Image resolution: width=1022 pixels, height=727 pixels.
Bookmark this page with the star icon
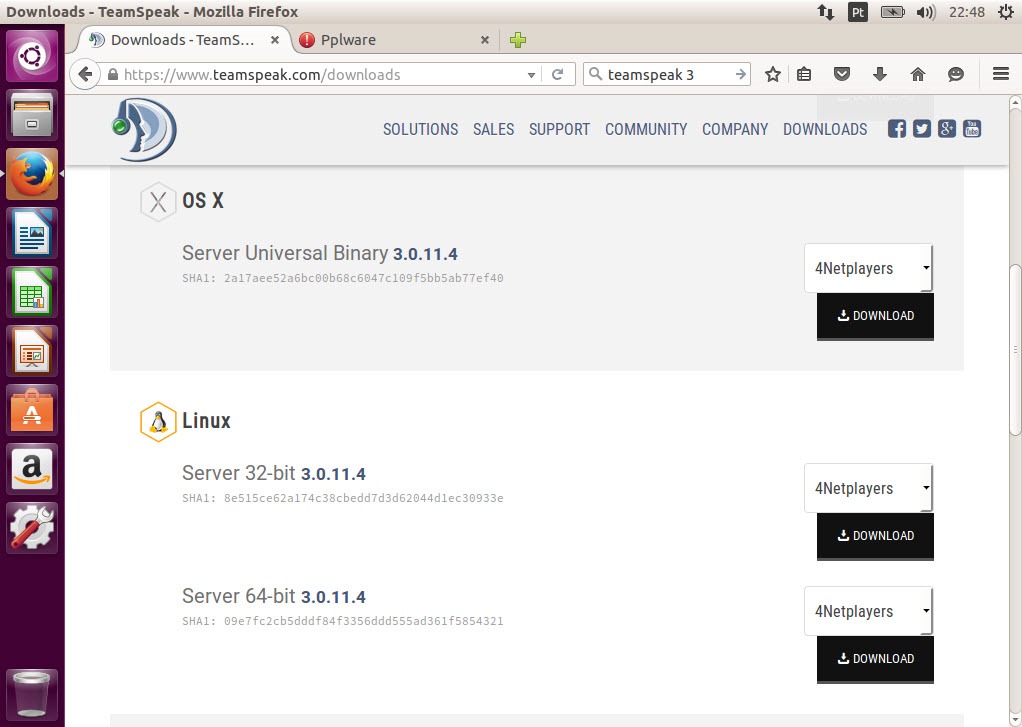click(772, 74)
